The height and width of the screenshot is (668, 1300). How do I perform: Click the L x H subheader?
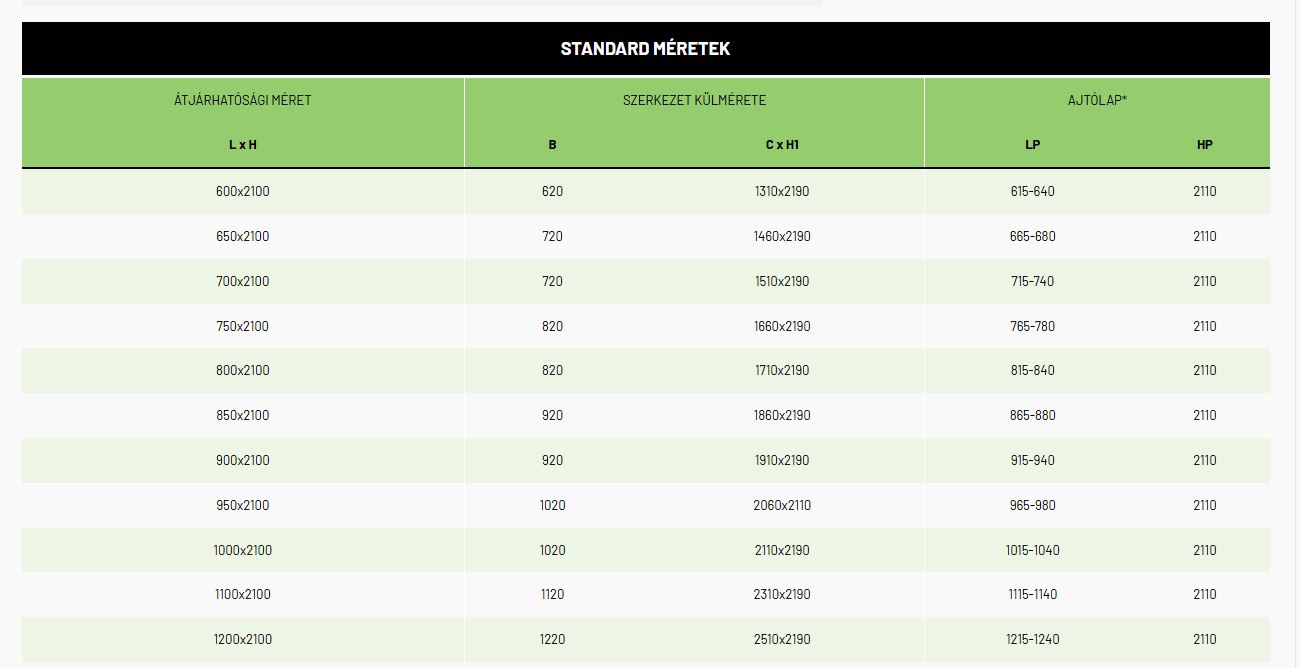pyautogui.click(x=242, y=144)
